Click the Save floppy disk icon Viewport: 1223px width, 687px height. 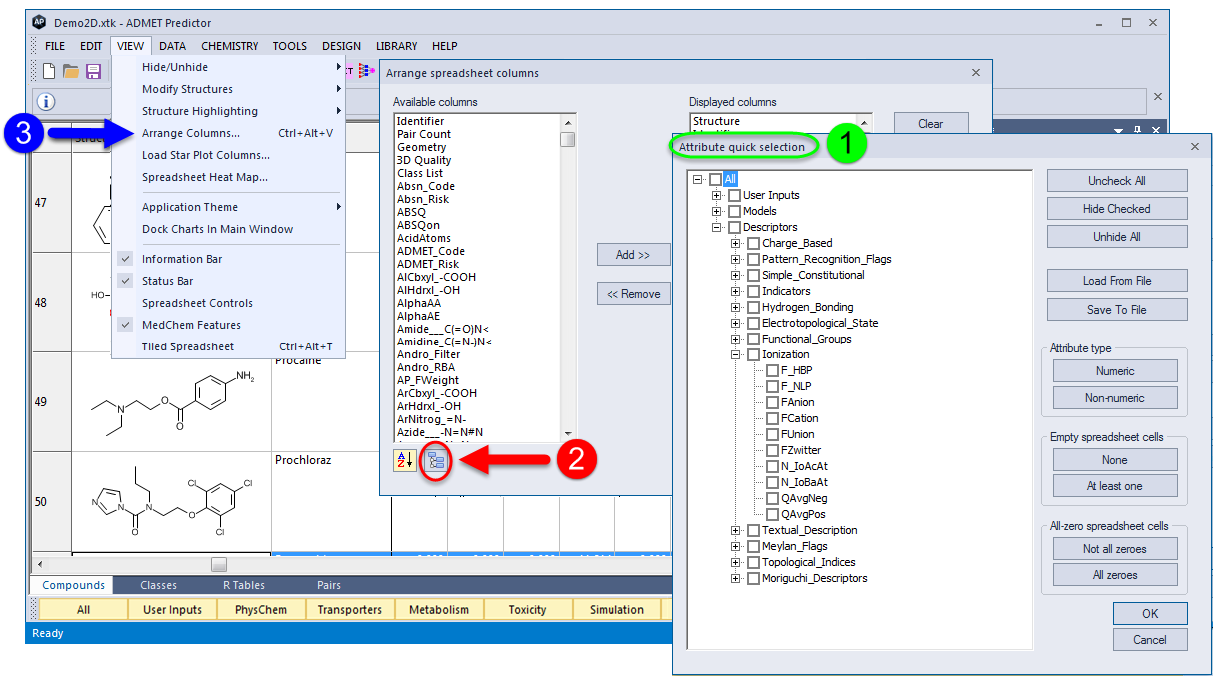tap(93, 71)
